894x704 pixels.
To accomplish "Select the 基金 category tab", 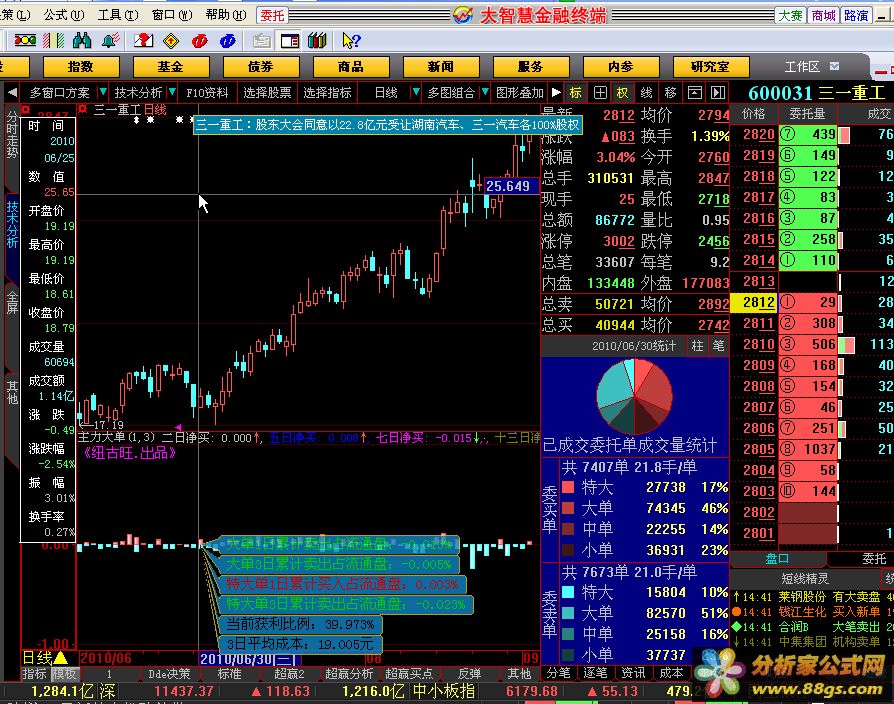I will [171, 67].
